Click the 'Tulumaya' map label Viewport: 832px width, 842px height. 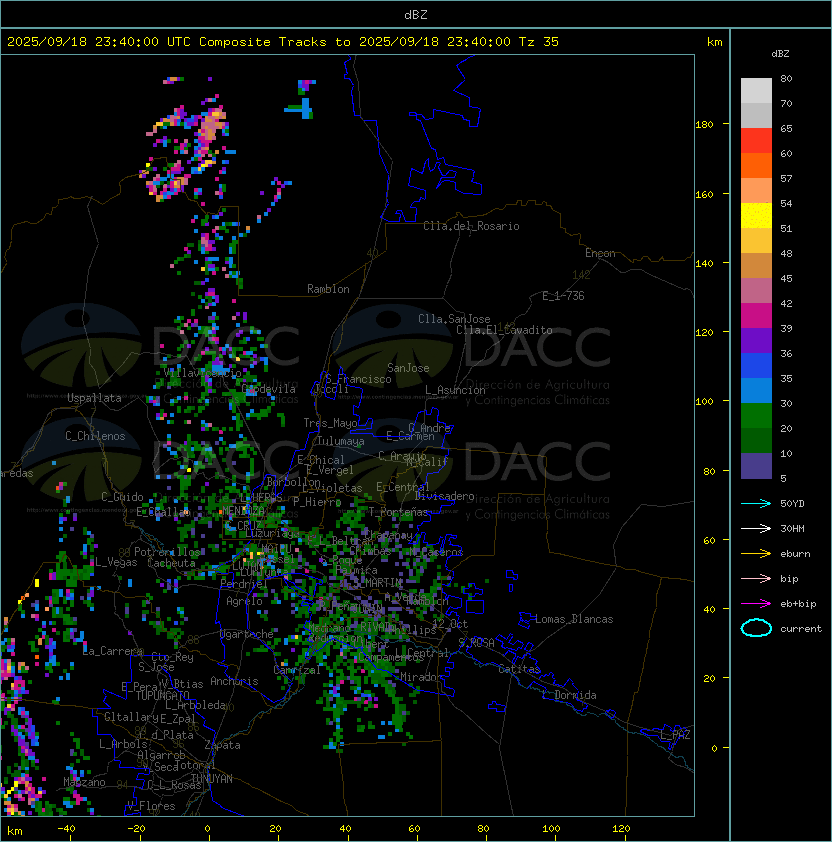341,441
